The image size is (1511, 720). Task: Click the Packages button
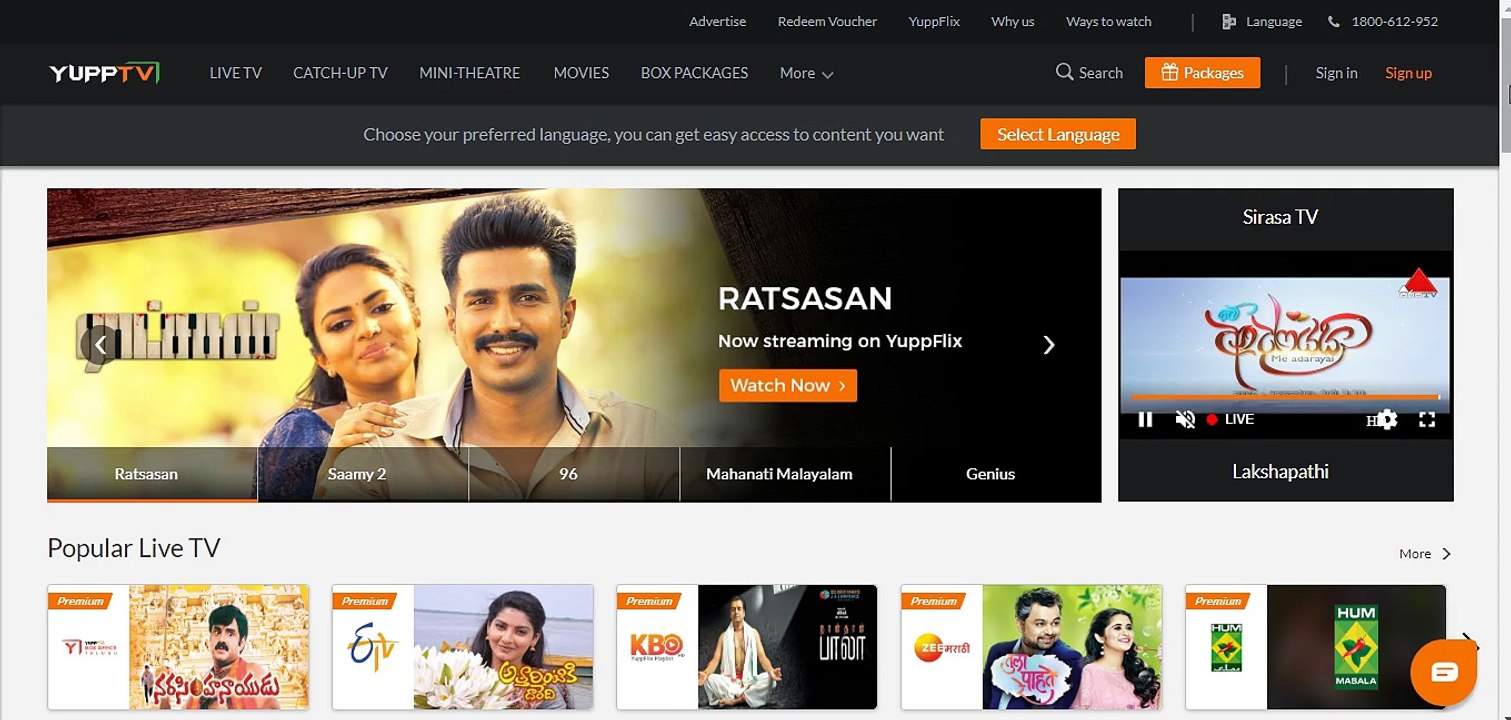(1202, 73)
